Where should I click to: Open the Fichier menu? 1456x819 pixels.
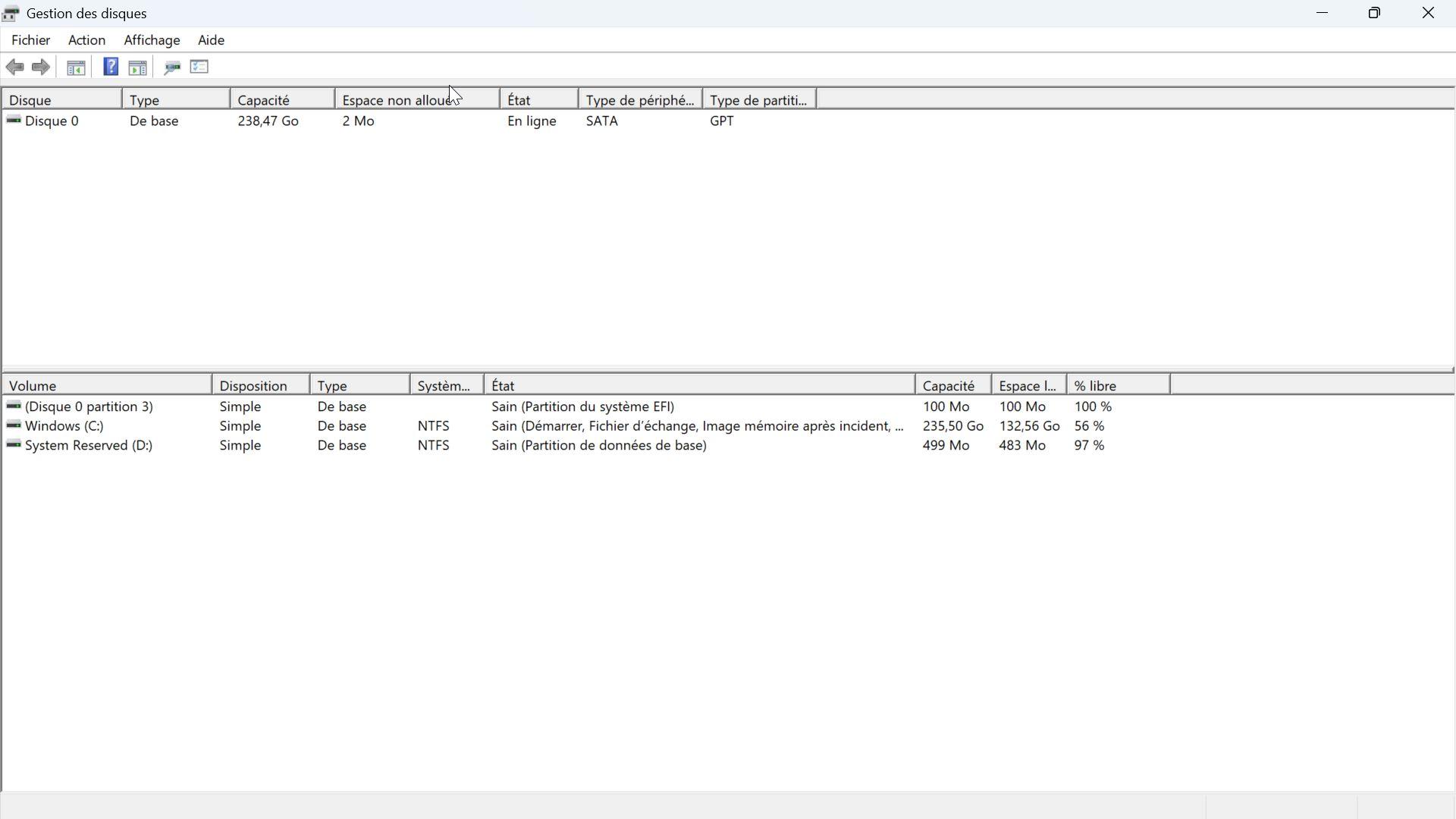[31, 40]
